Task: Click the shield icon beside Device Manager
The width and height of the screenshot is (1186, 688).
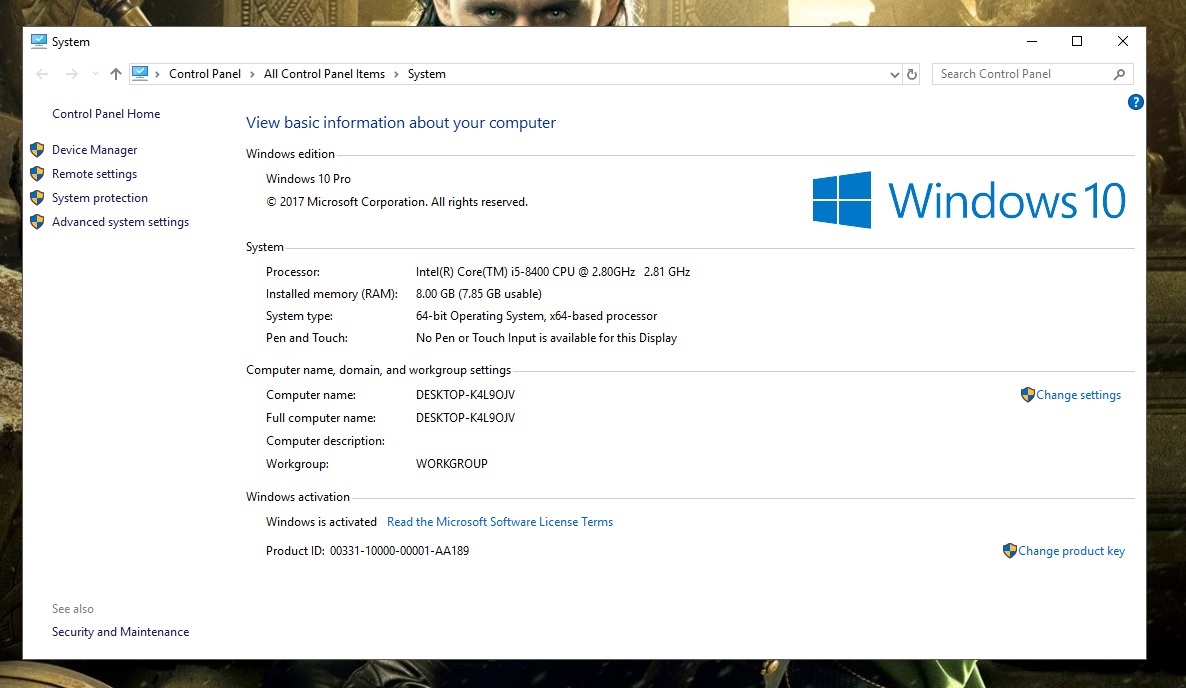Action: 37,150
